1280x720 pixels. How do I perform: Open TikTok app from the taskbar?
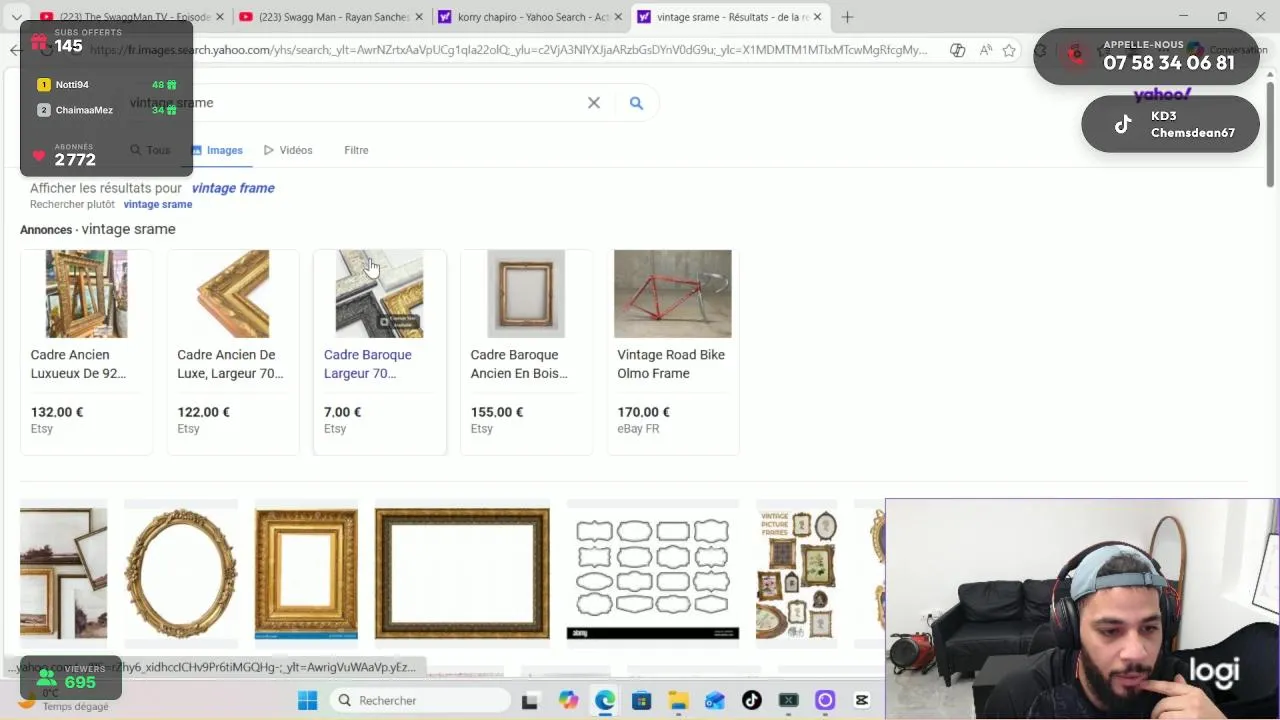(751, 700)
